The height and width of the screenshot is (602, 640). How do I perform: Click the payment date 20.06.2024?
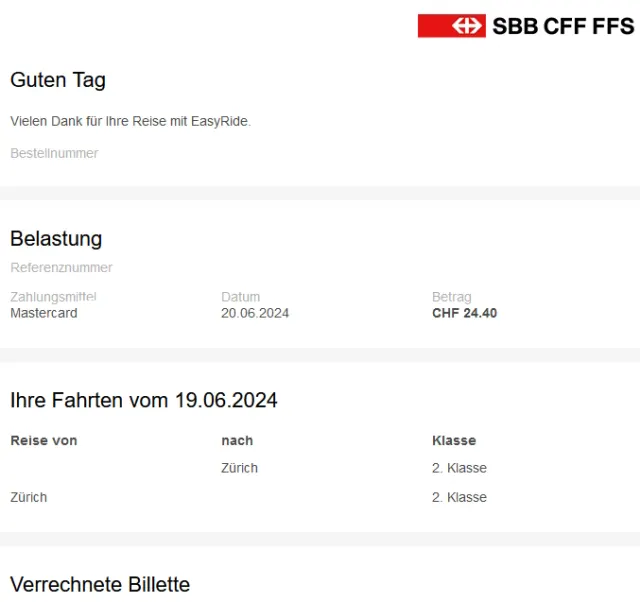[255, 313]
